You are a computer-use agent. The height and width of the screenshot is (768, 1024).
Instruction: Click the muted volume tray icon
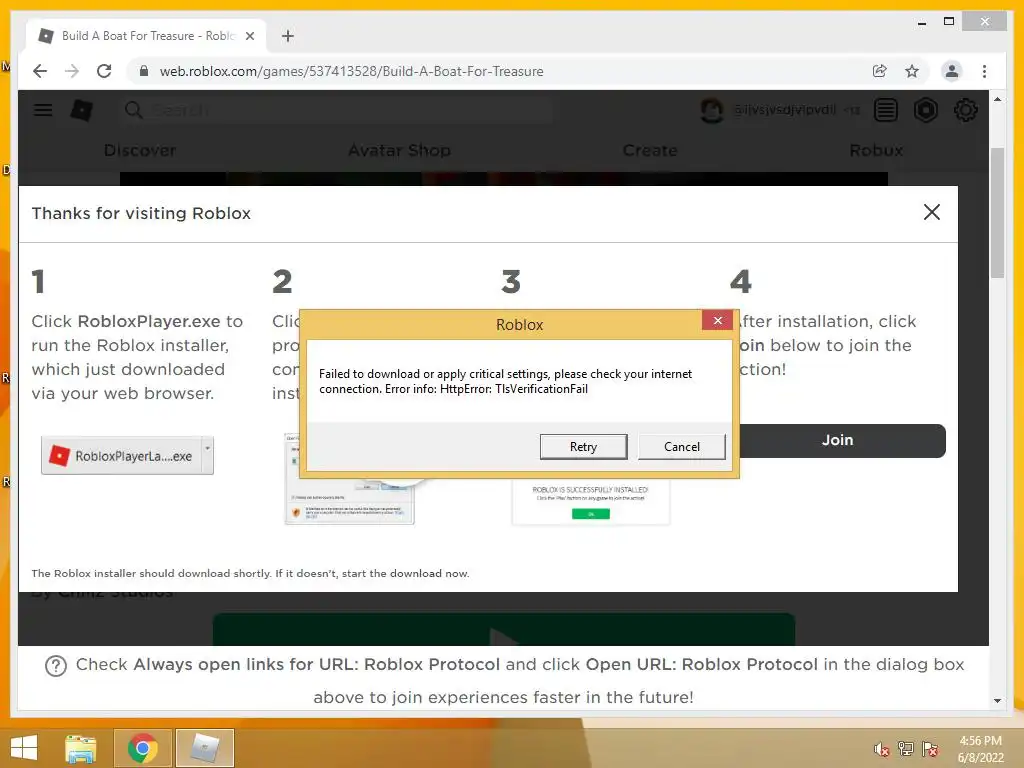click(x=881, y=749)
